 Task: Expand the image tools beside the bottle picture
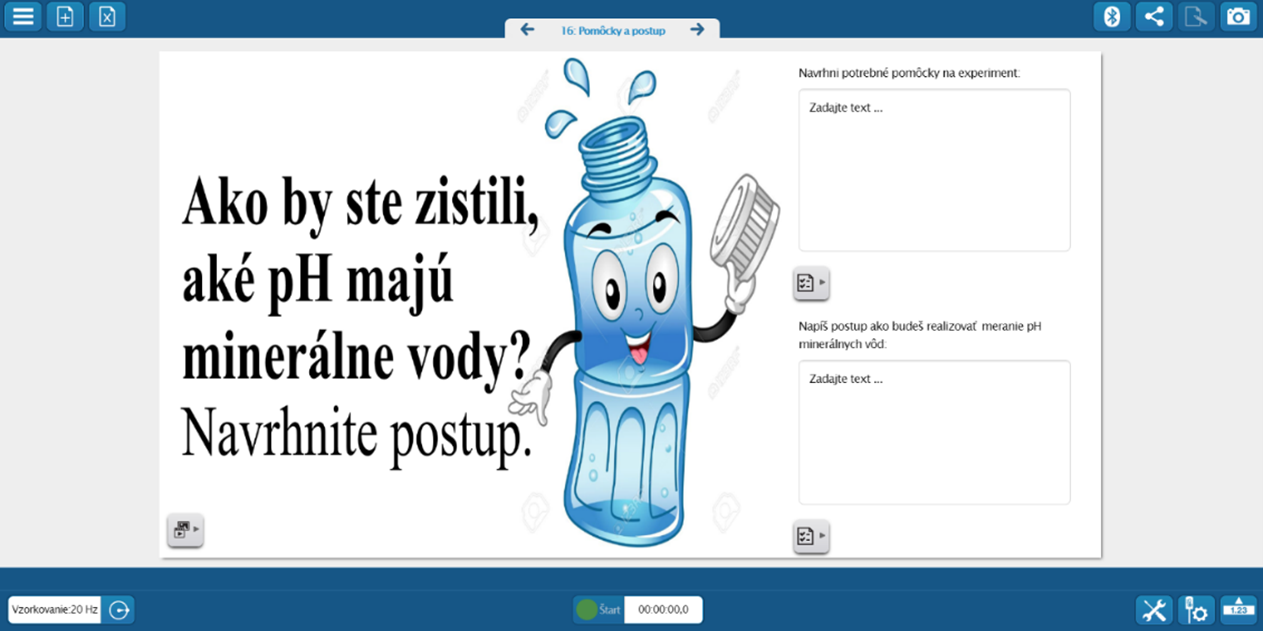[185, 530]
